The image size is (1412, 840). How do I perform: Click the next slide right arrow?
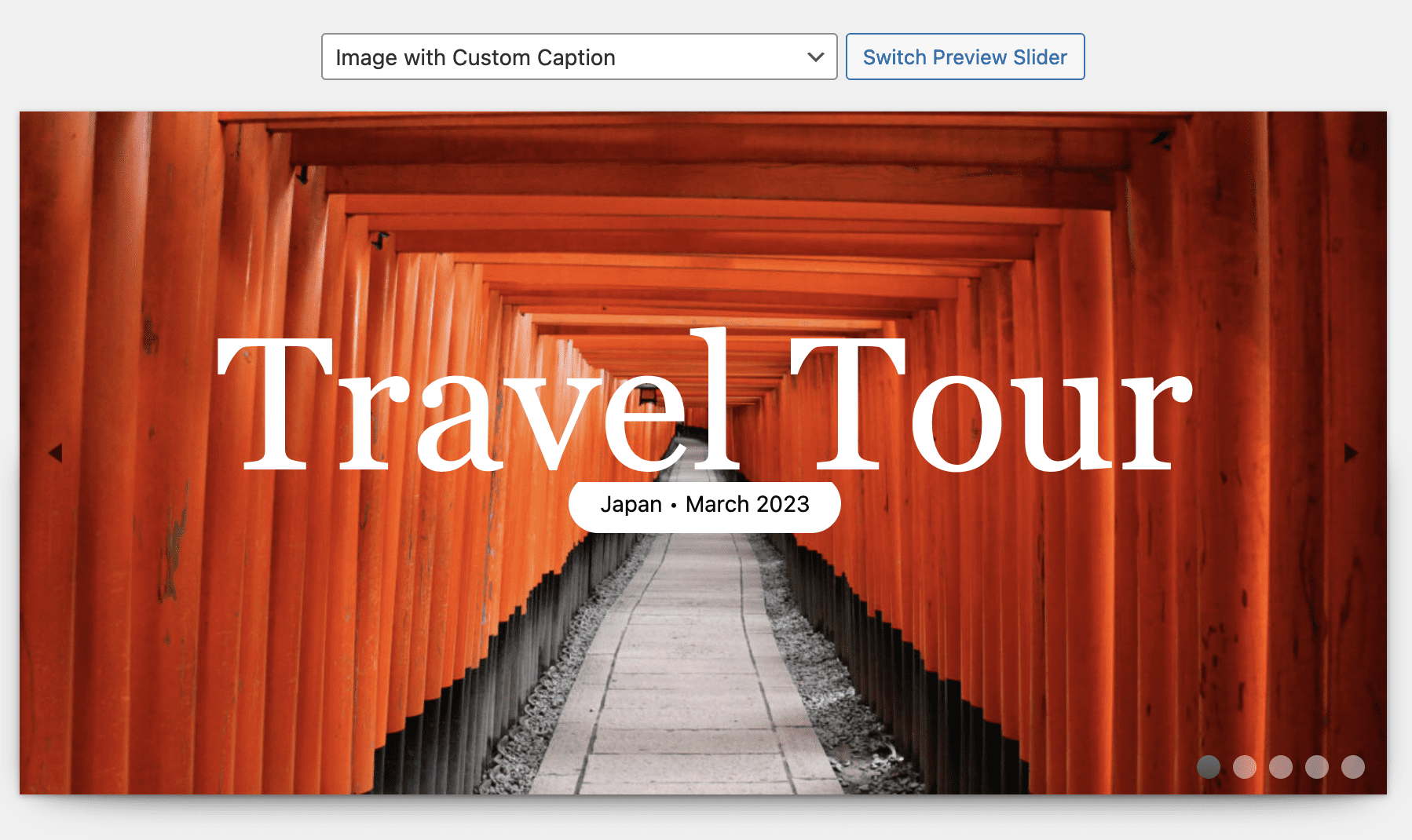pos(1351,453)
